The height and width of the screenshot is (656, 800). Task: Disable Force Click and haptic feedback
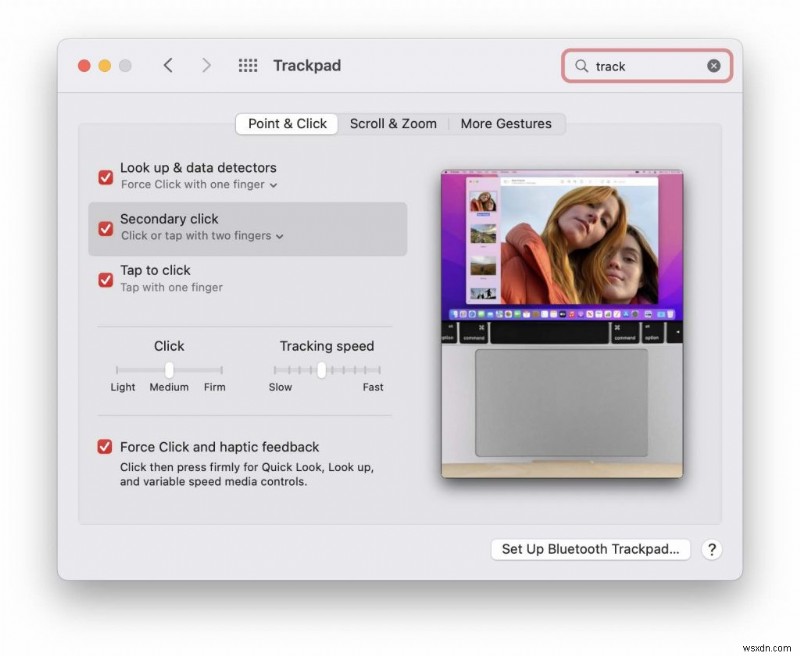[x=105, y=447]
